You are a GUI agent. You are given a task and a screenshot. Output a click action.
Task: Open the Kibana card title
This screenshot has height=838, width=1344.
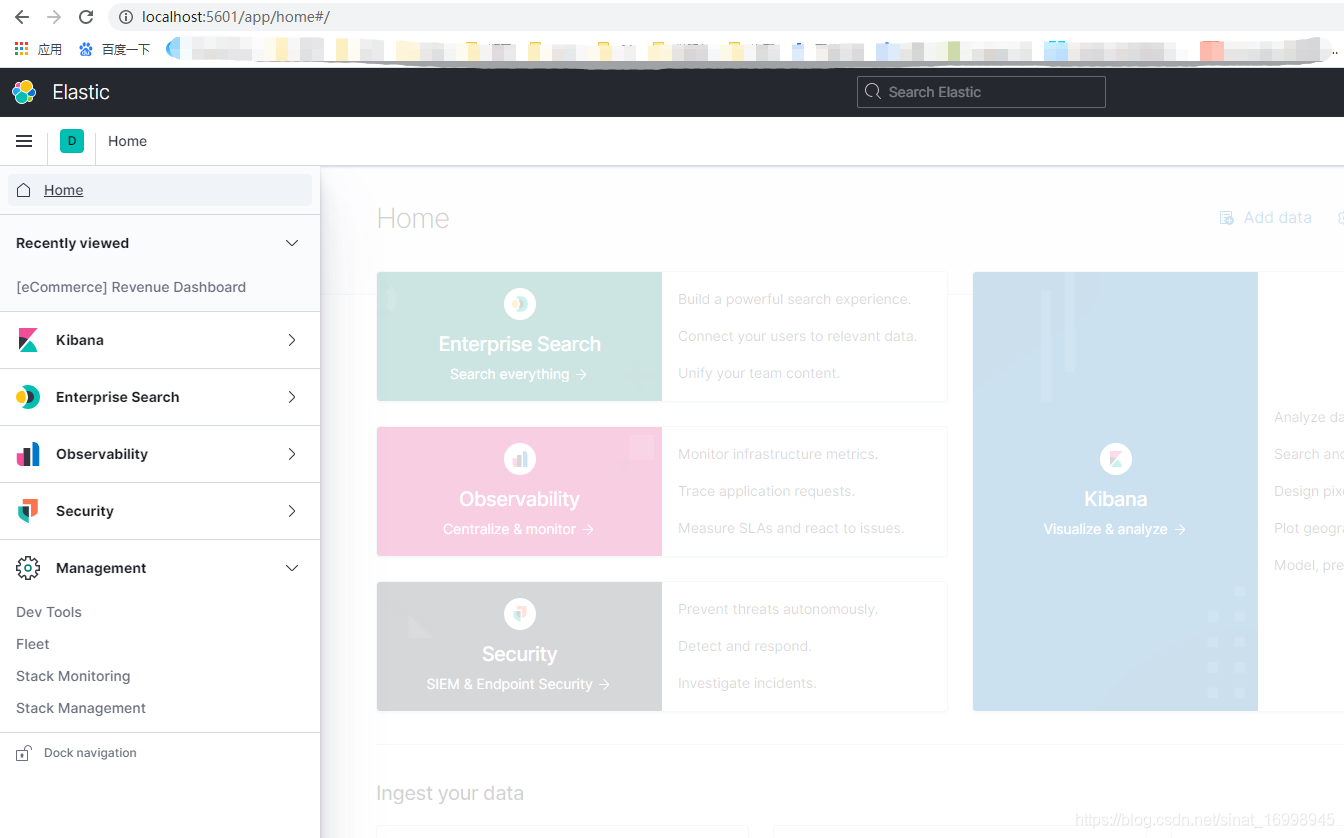click(1116, 499)
